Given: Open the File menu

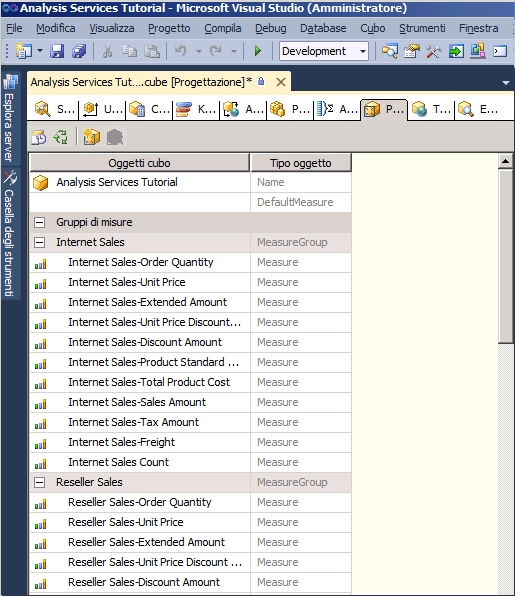Looking at the screenshot, I should [x=14, y=28].
